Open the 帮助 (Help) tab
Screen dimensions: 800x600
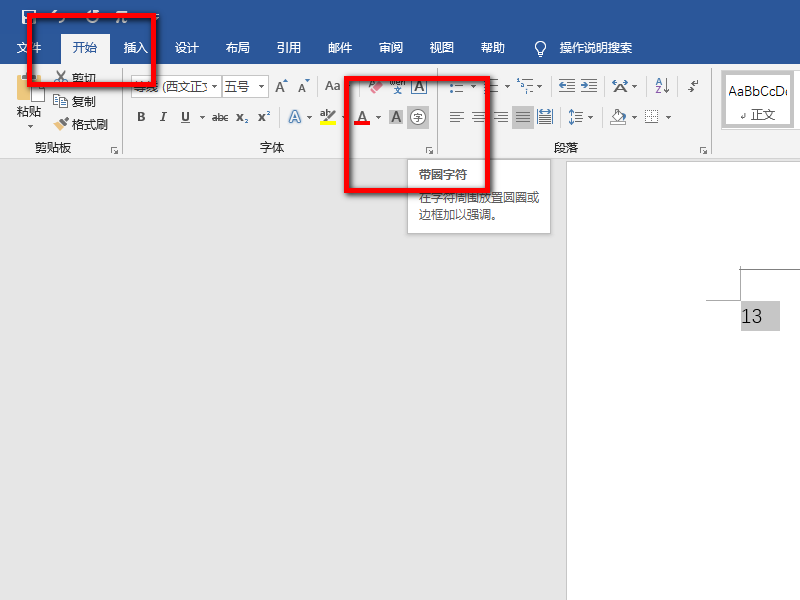(x=492, y=48)
